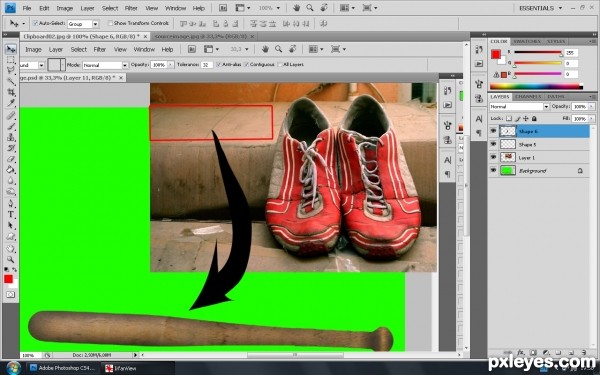Activate the Magic Wand tool

[x=11, y=81]
